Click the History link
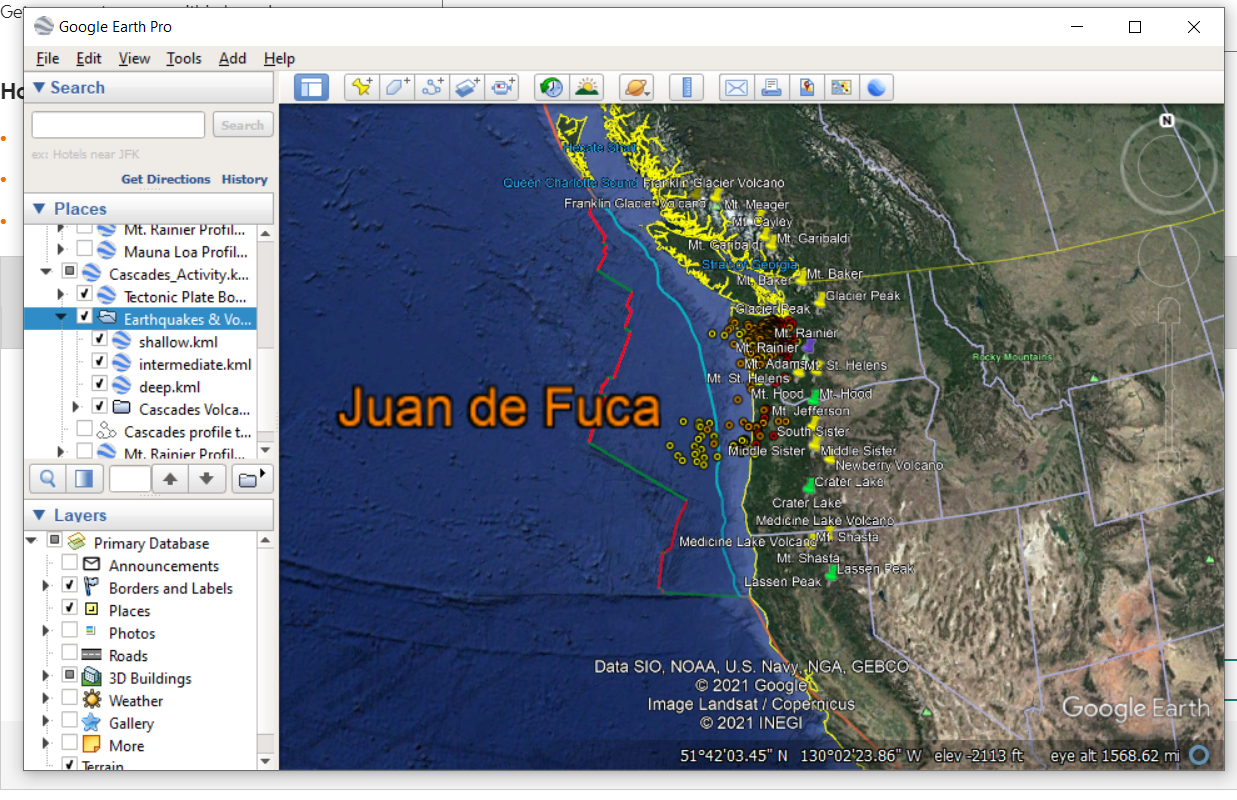This screenshot has height=800, width=1237. [x=245, y=179]
